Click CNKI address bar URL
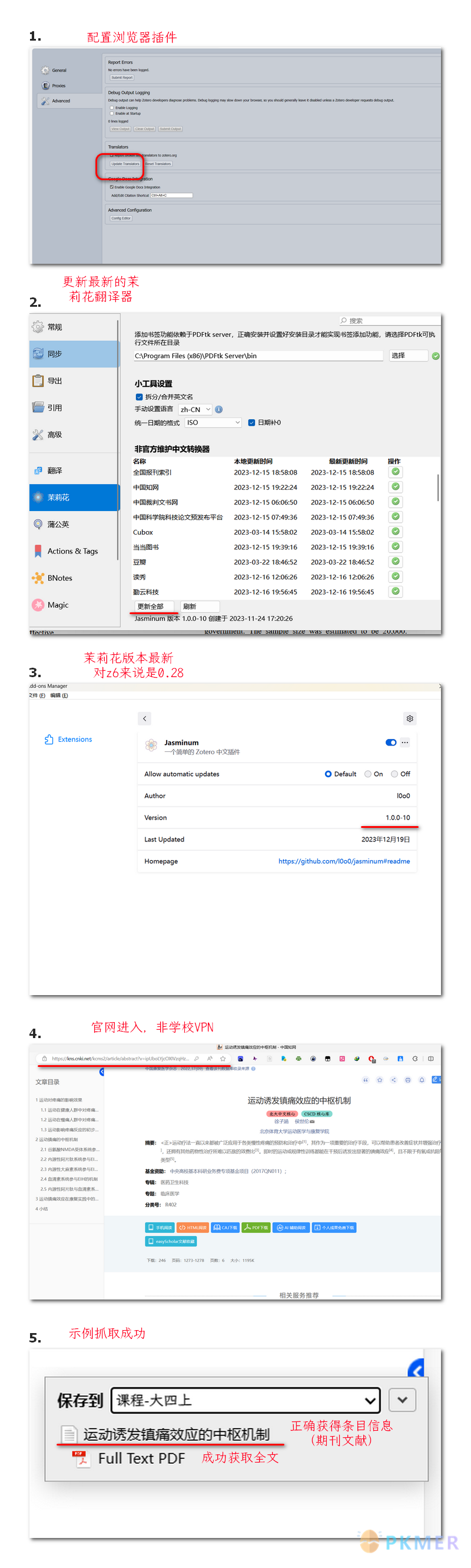471x1568 pixels. tap(121, 1059)
